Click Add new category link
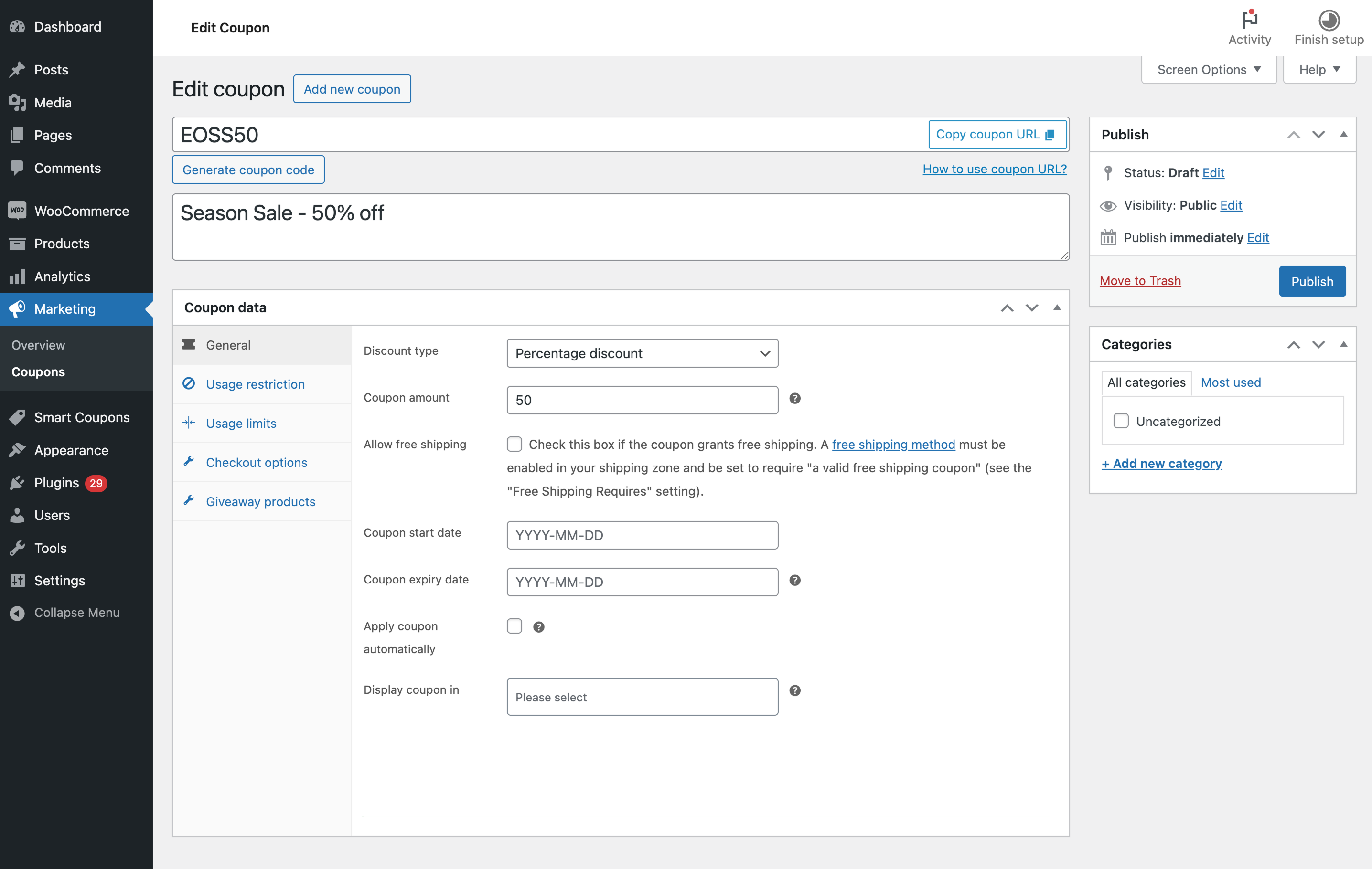This screenshot has width=1372, height=869. (1162, 464)
